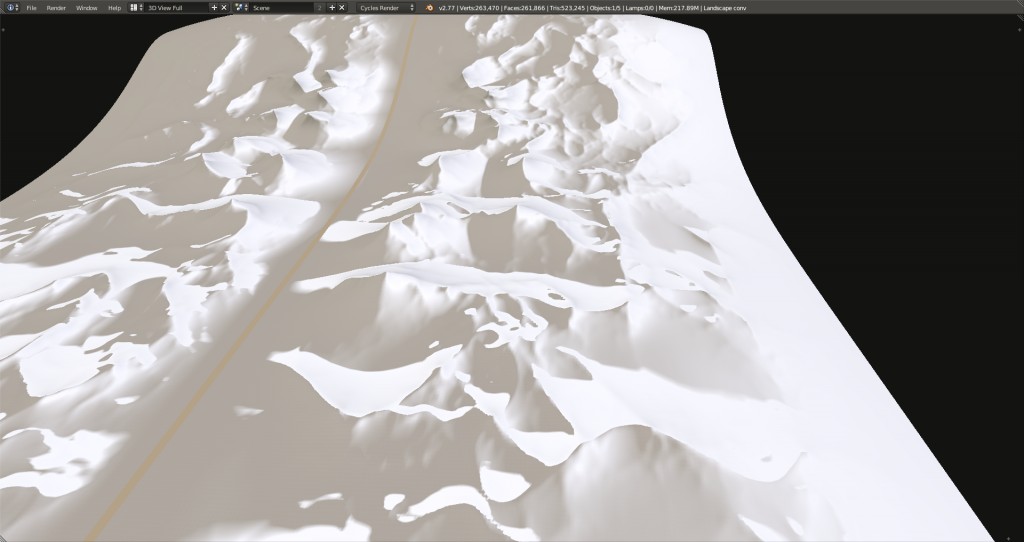
Task: Add a new scene with plus icon
Action: click(x=330, y=7)
